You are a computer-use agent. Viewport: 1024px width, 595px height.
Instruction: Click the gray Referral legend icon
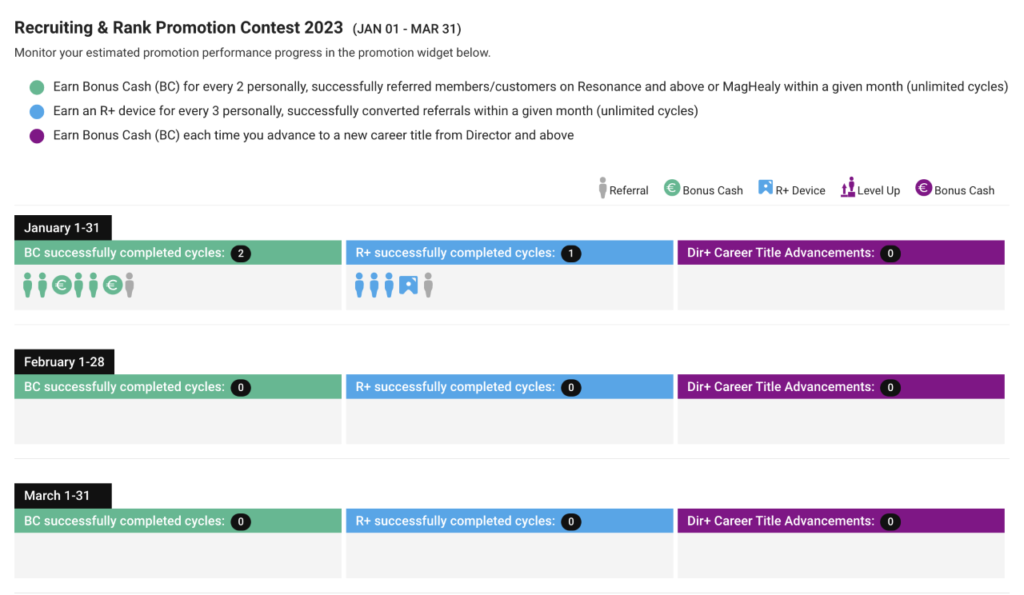coord(602,187)
